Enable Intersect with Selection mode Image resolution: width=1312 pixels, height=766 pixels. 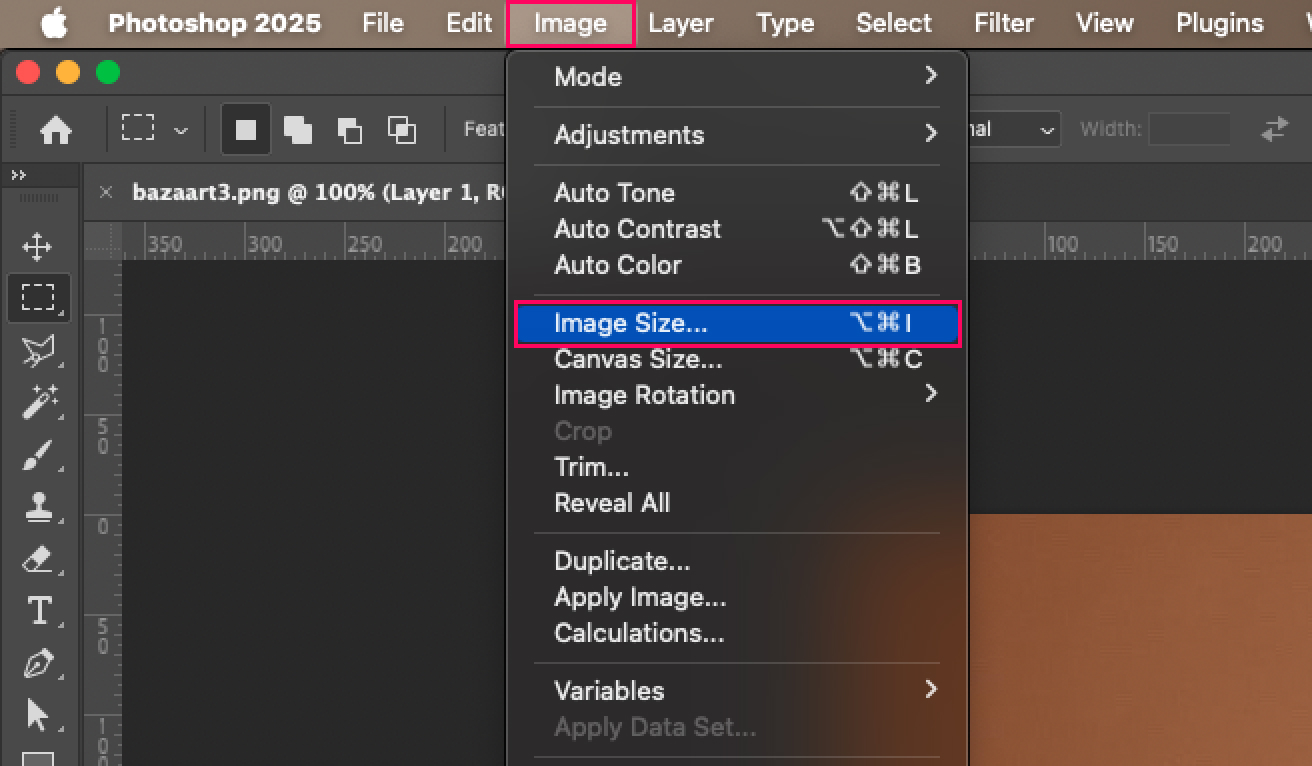(x=401, y=128)
